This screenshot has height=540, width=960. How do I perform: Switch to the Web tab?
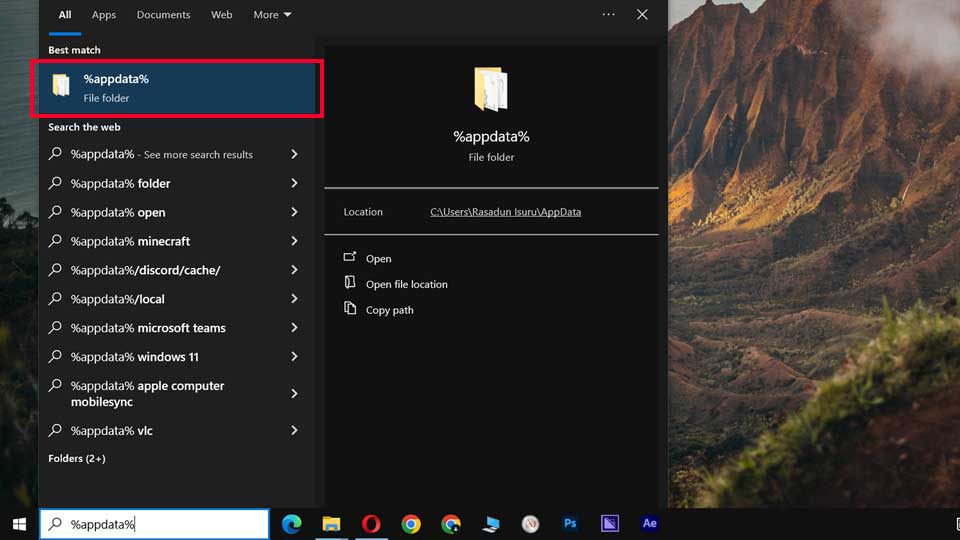(222, 15)
